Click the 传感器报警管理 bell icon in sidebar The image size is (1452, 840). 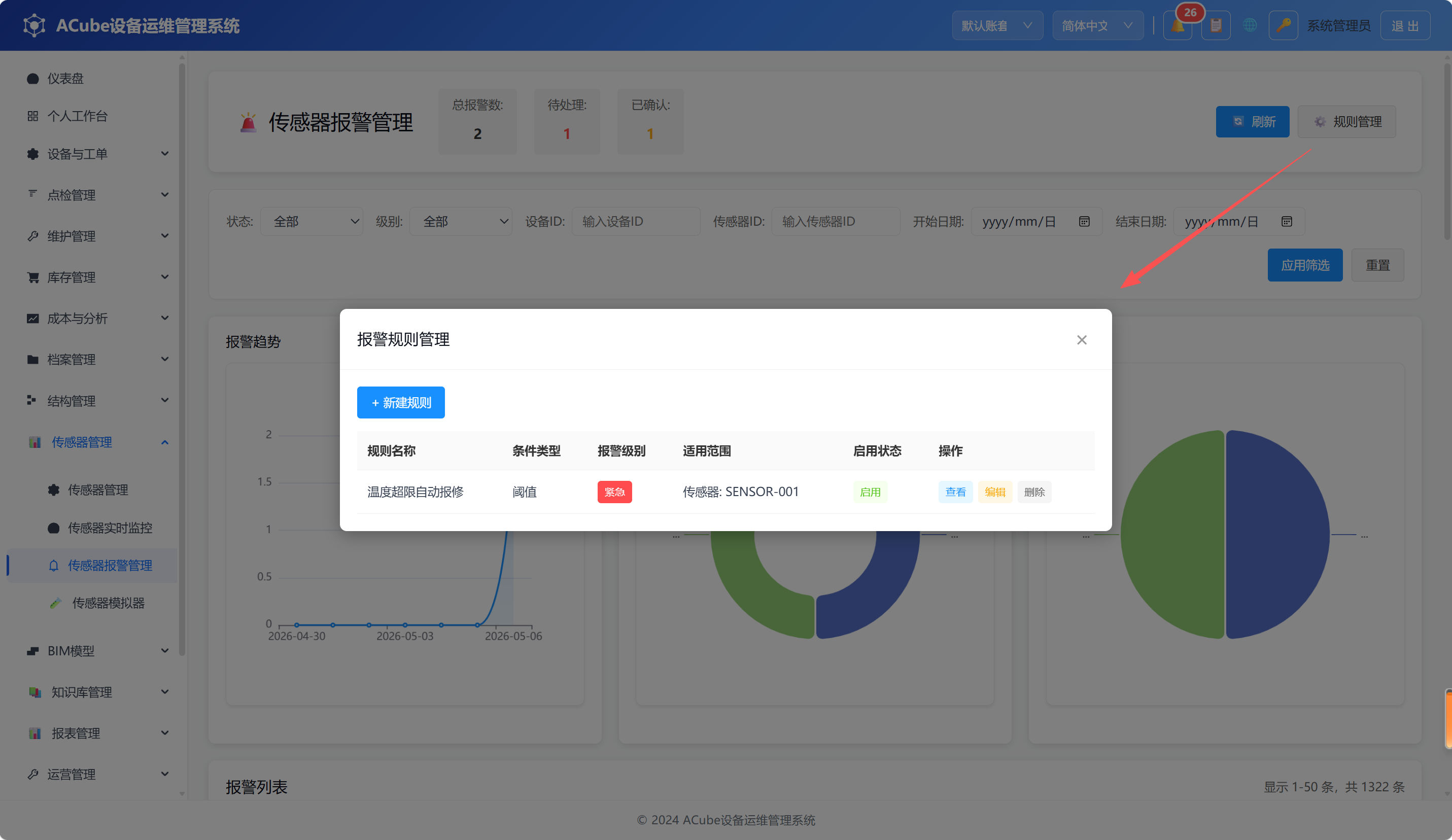click(x=54, y=566)
